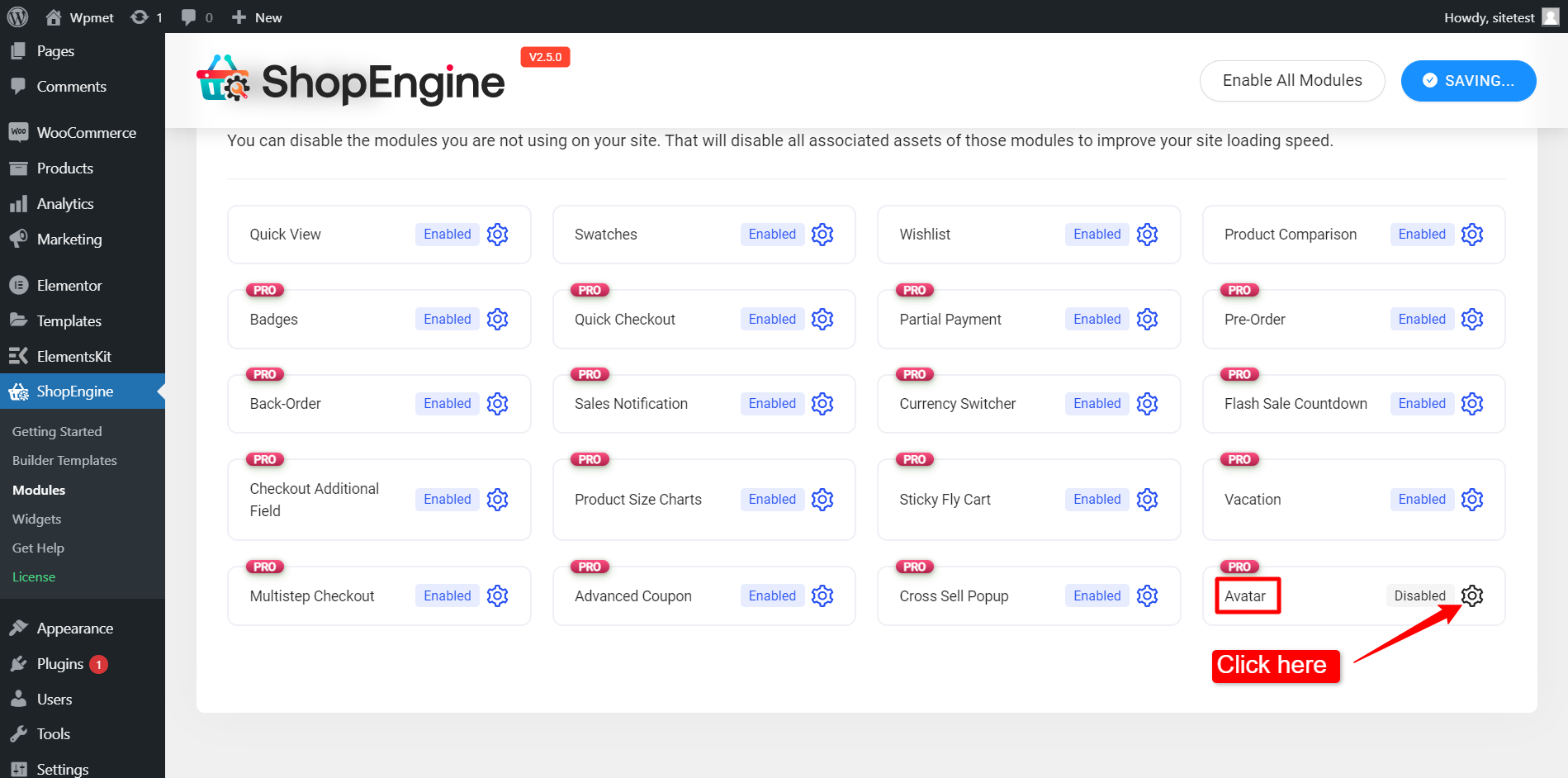Open the Builder Templates menu entry
The height and width of the screenshot is (778, 1568).
click(x=64, y=460)
